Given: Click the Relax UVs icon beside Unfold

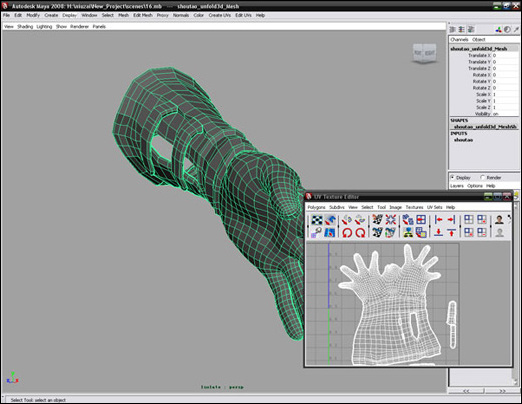Looking at the screenshot, I should tap(421, 232).
